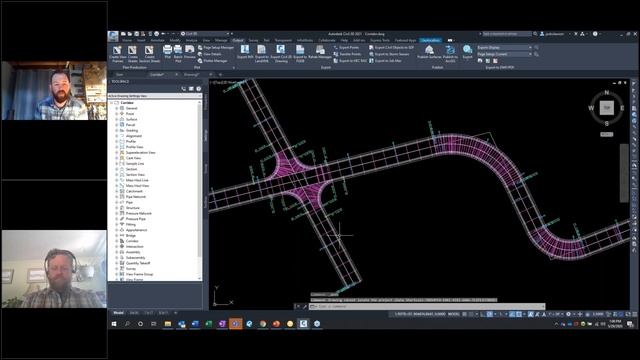This screenshot has height=360, width=640.
Task: Click Create Sheets ribbon icon
Action: [132, 53]
